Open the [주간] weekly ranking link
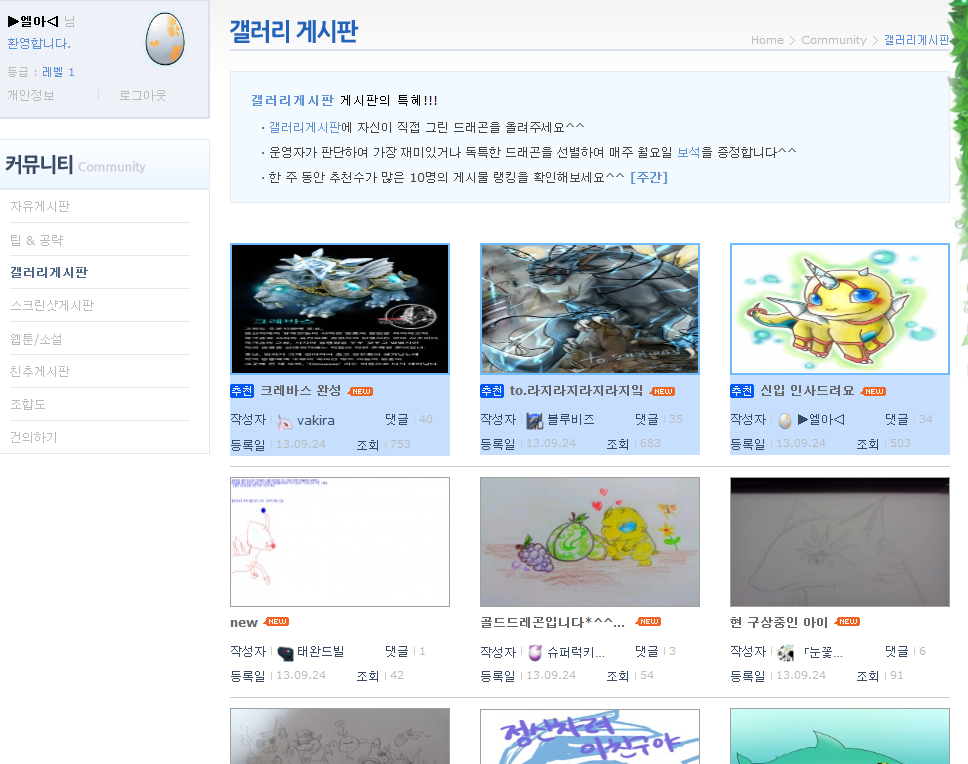 tap(648, 177)
